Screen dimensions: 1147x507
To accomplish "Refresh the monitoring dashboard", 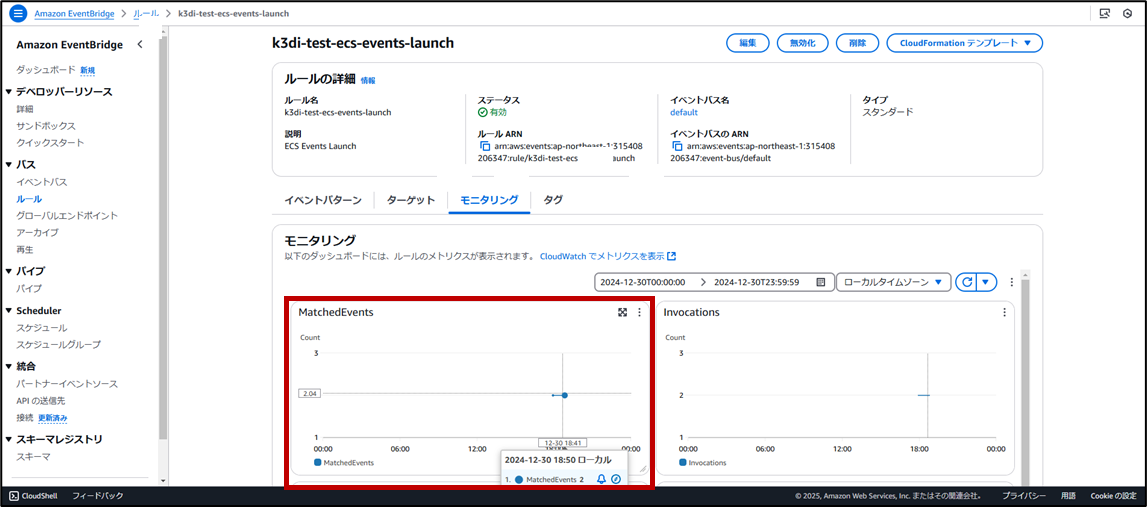I will (966, 282).
